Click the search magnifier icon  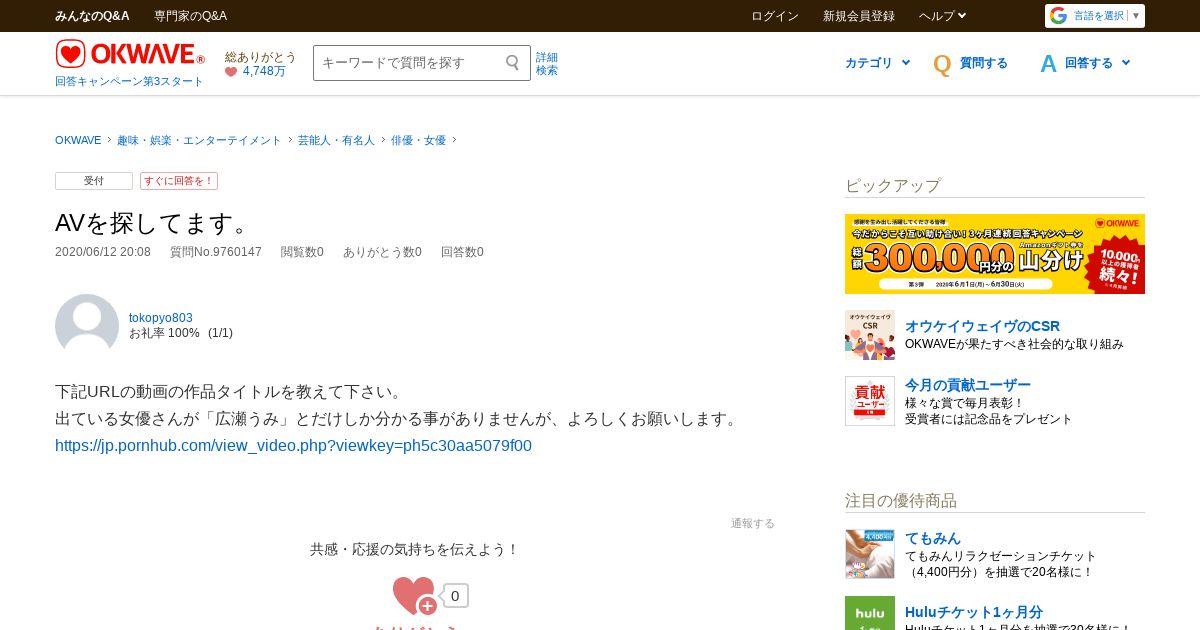pyautogui.click(x=513, y=63)
